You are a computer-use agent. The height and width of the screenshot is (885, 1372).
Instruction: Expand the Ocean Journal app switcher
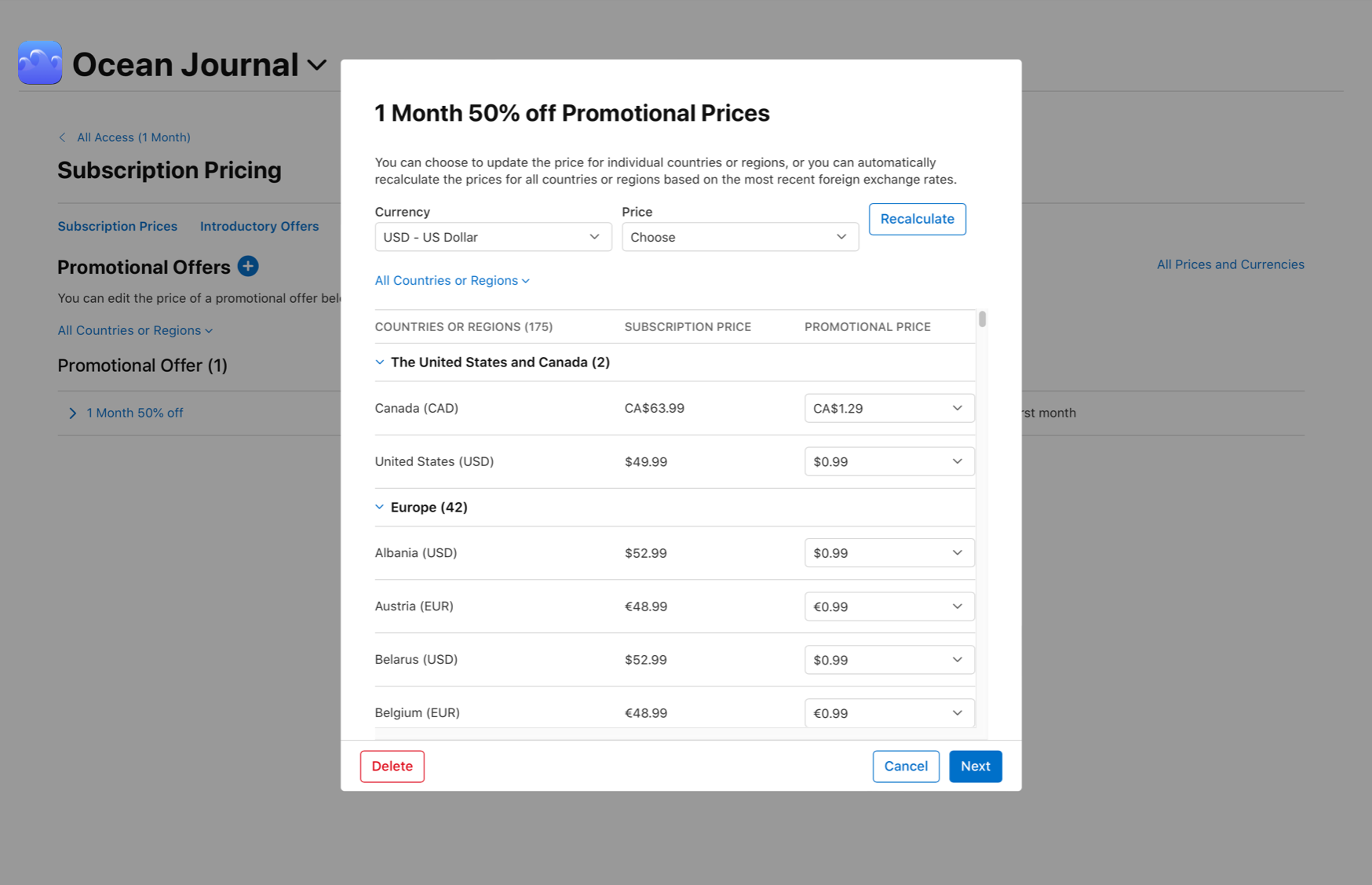[x=316, y=65]
